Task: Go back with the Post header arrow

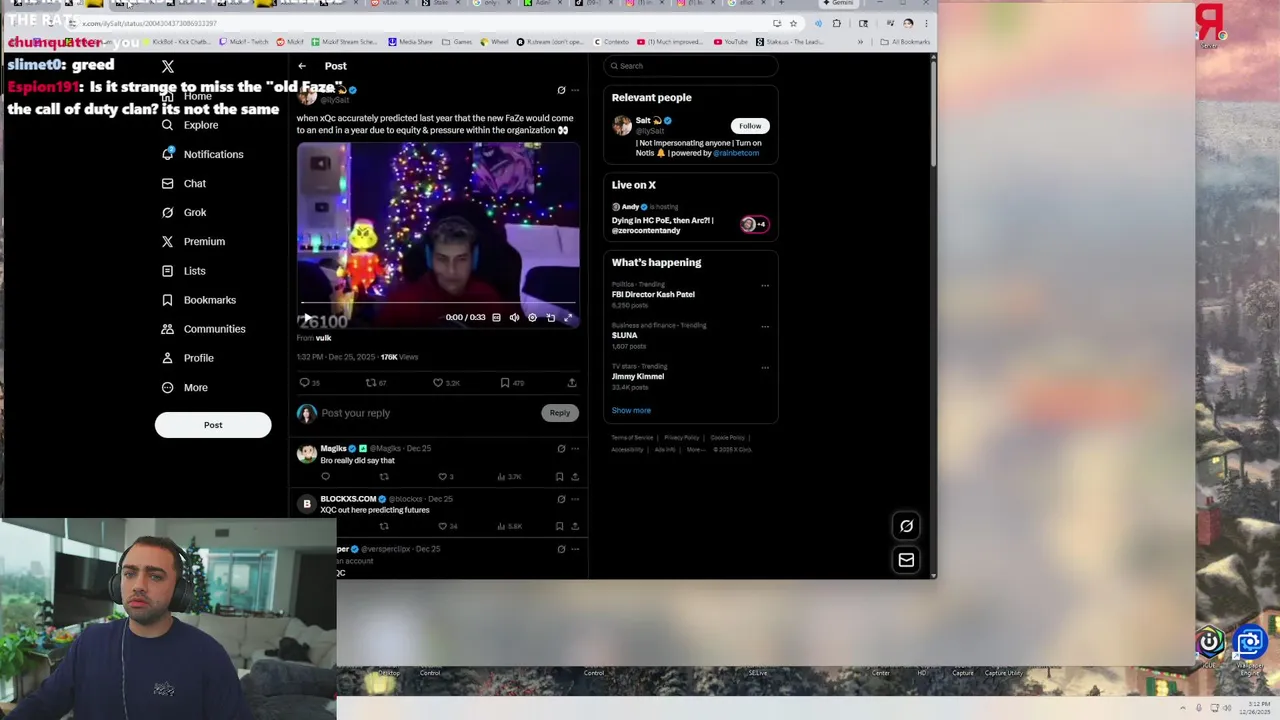Action: (x=302, y=66)
